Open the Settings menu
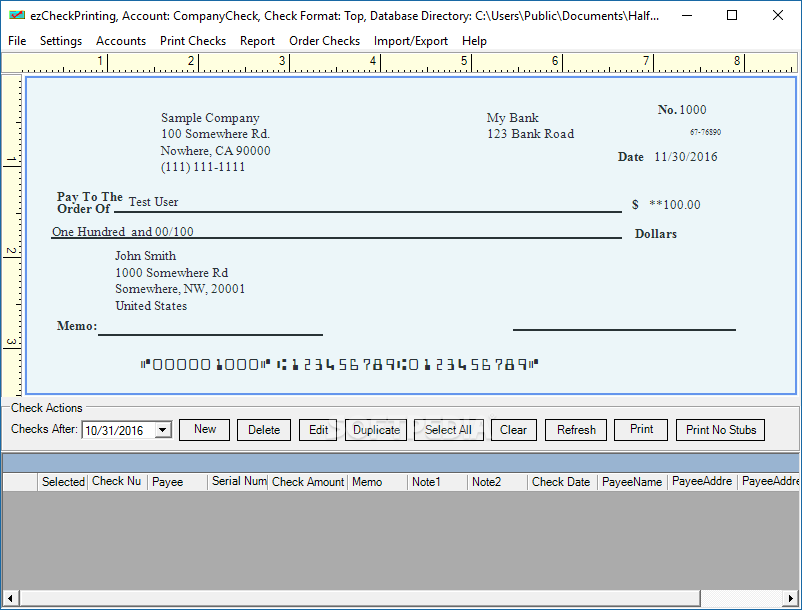The width and height of the screenshot is (802, 610). pyautogui.click(x=61, y=41)
